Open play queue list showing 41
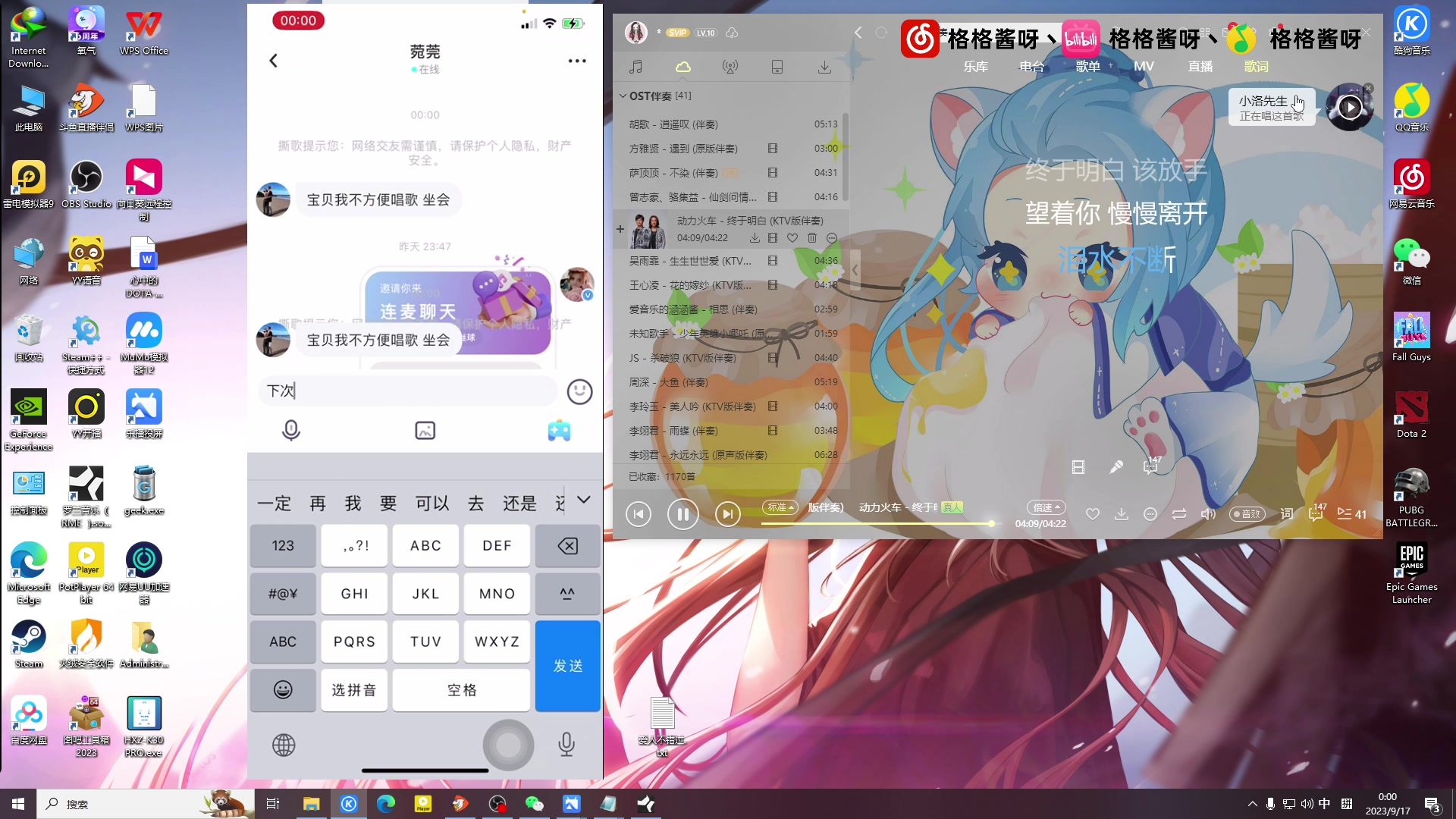Viewport: 1456px width, 819px height. coord(1351,514)
